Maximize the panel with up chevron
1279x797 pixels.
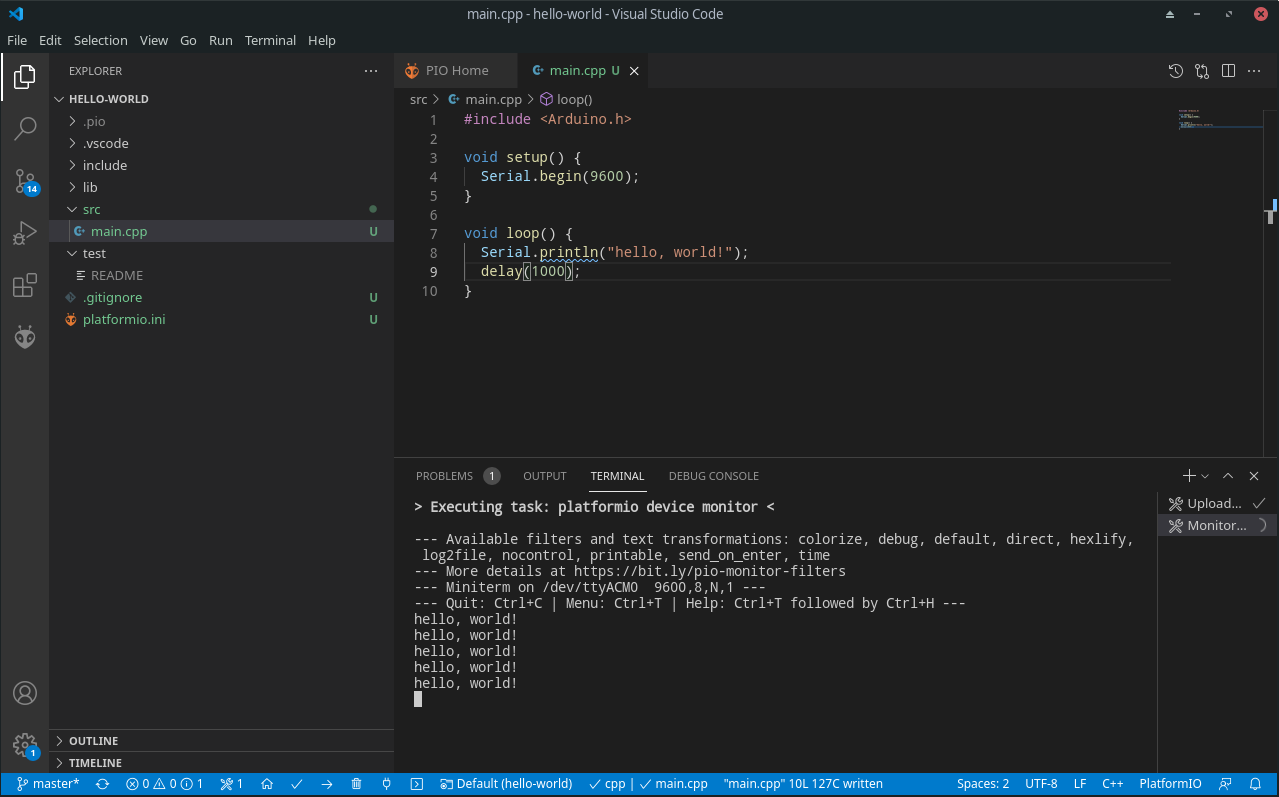[x=1228, y=476]
